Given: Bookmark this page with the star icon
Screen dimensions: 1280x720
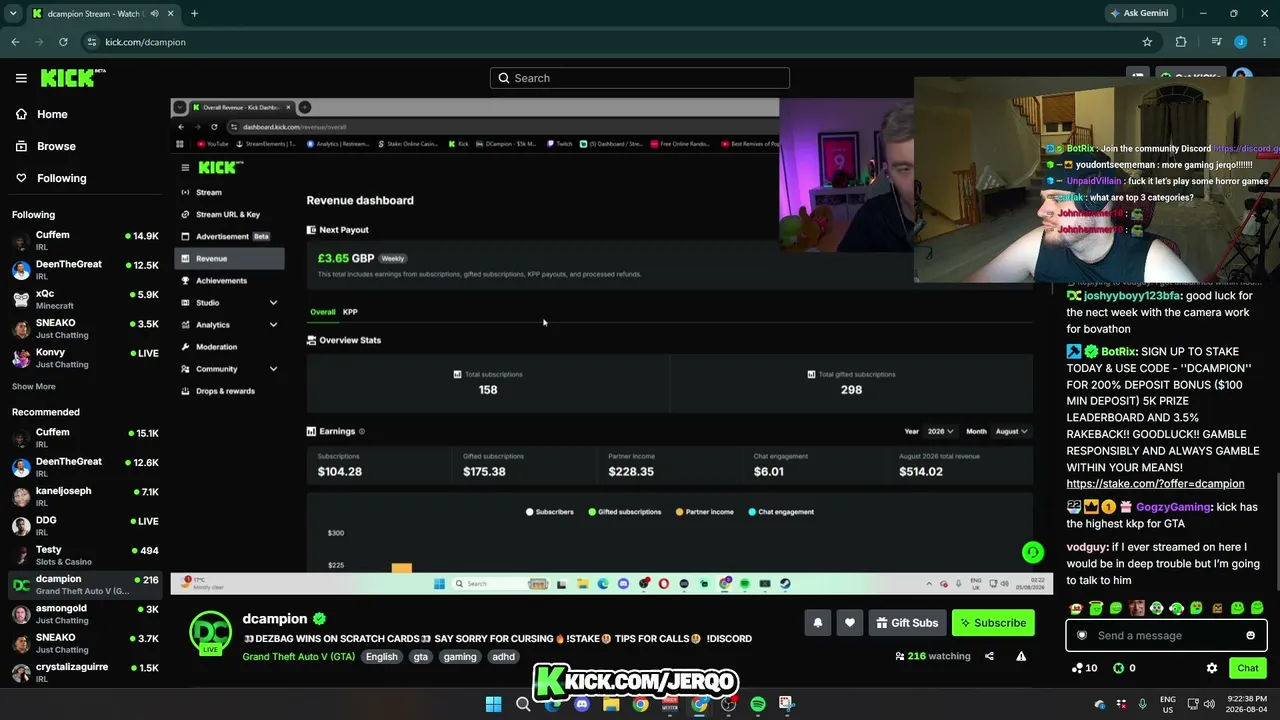Looking at the screenshot, I should [1147, 42].
